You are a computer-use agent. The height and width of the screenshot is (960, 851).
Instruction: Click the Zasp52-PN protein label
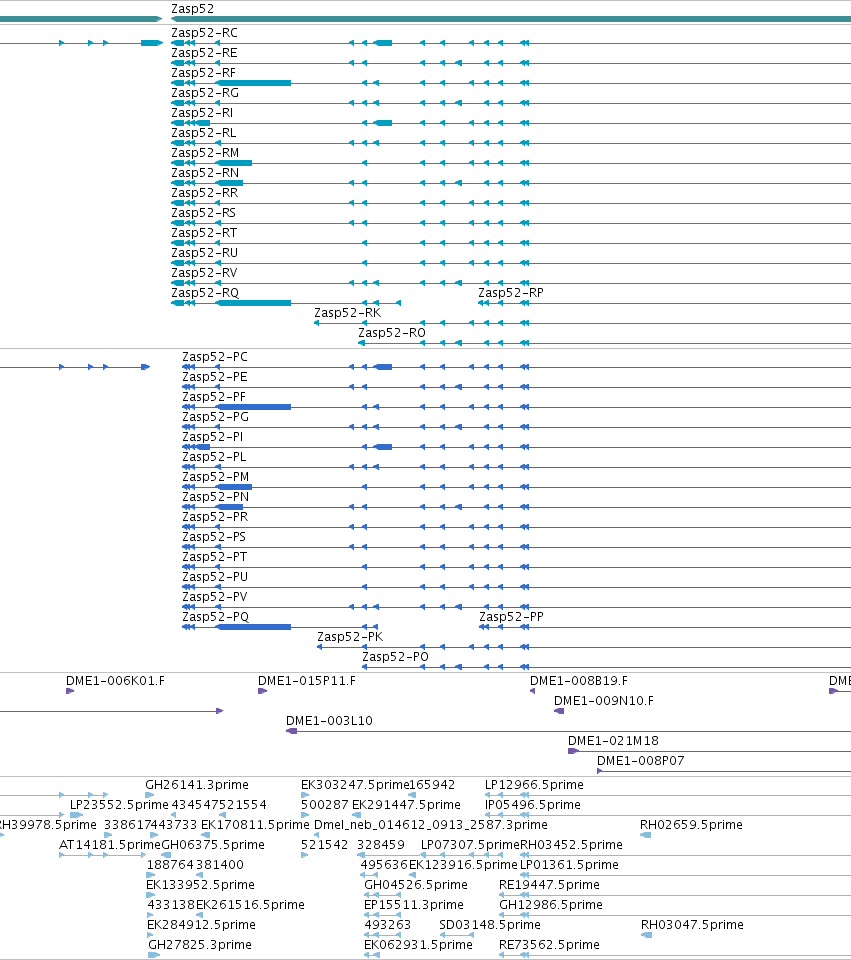tap(216, 497)
